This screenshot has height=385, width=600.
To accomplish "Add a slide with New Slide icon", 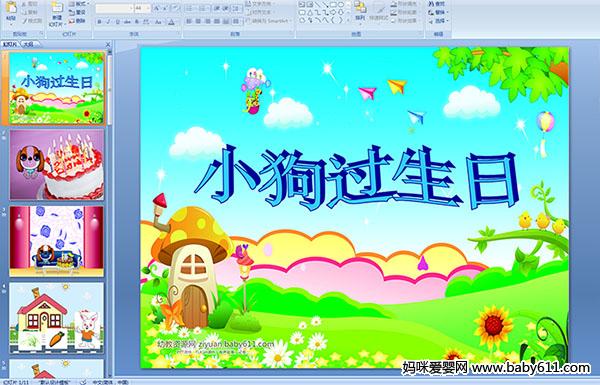I will click(x=57, y=8).
